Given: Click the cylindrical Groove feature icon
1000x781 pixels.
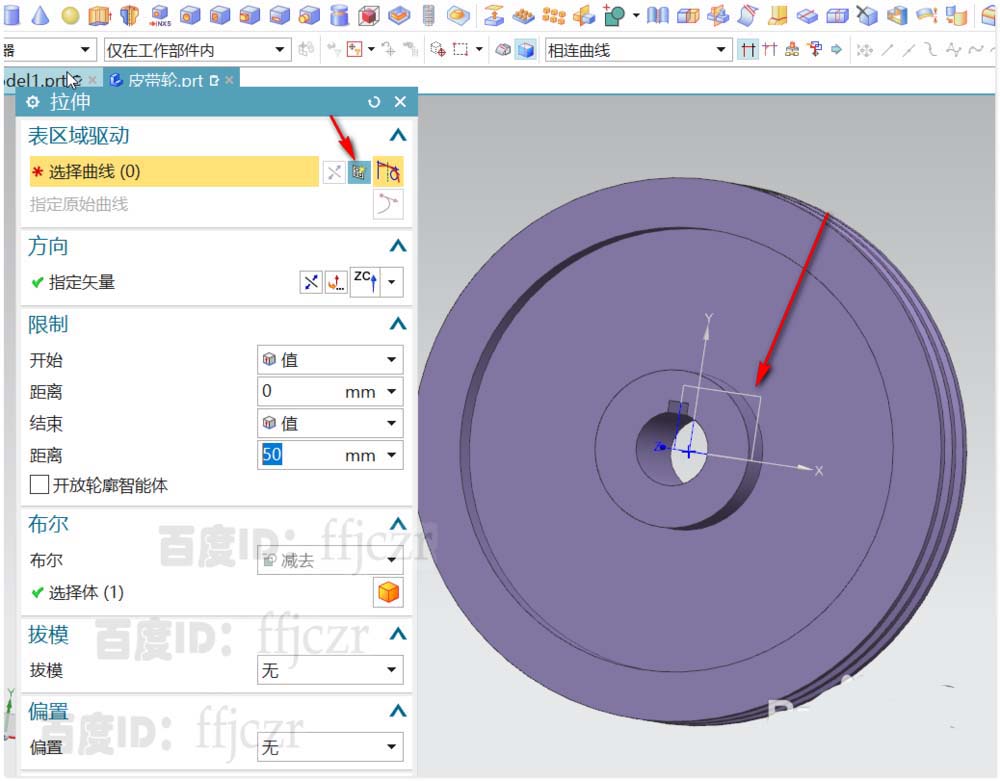Looking at the screenshot, I should [339, 15].
